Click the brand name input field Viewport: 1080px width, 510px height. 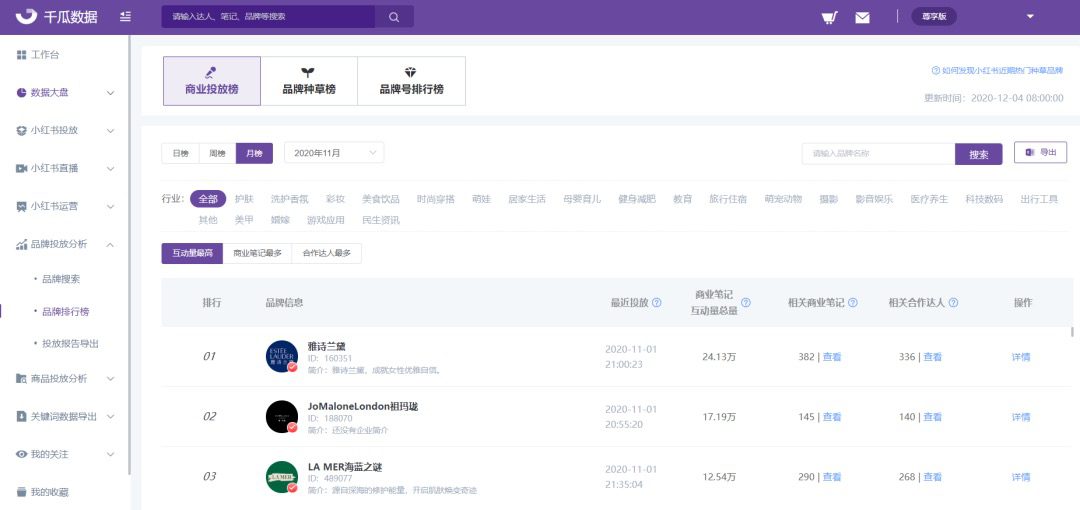(x=878, y=154)
